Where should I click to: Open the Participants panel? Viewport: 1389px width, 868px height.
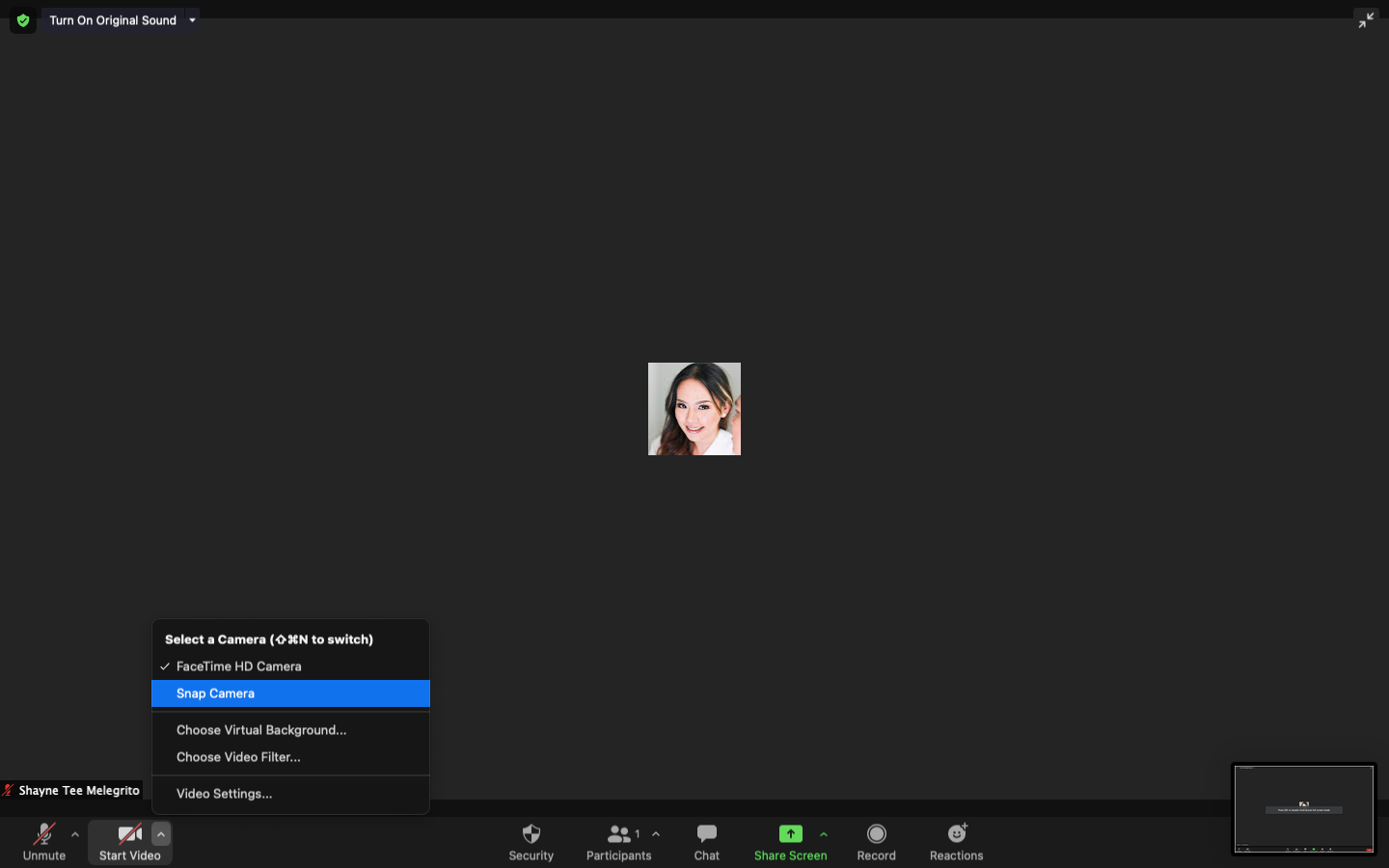pyautogui.click(x=618, y=842)
